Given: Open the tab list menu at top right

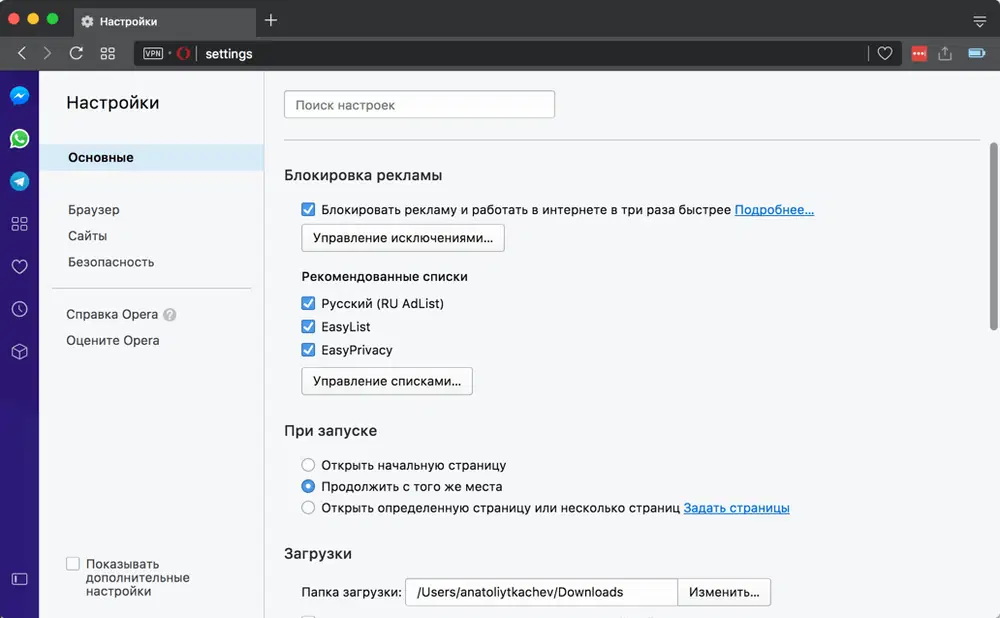Looking at the screenshot, I should click(979, 21).
